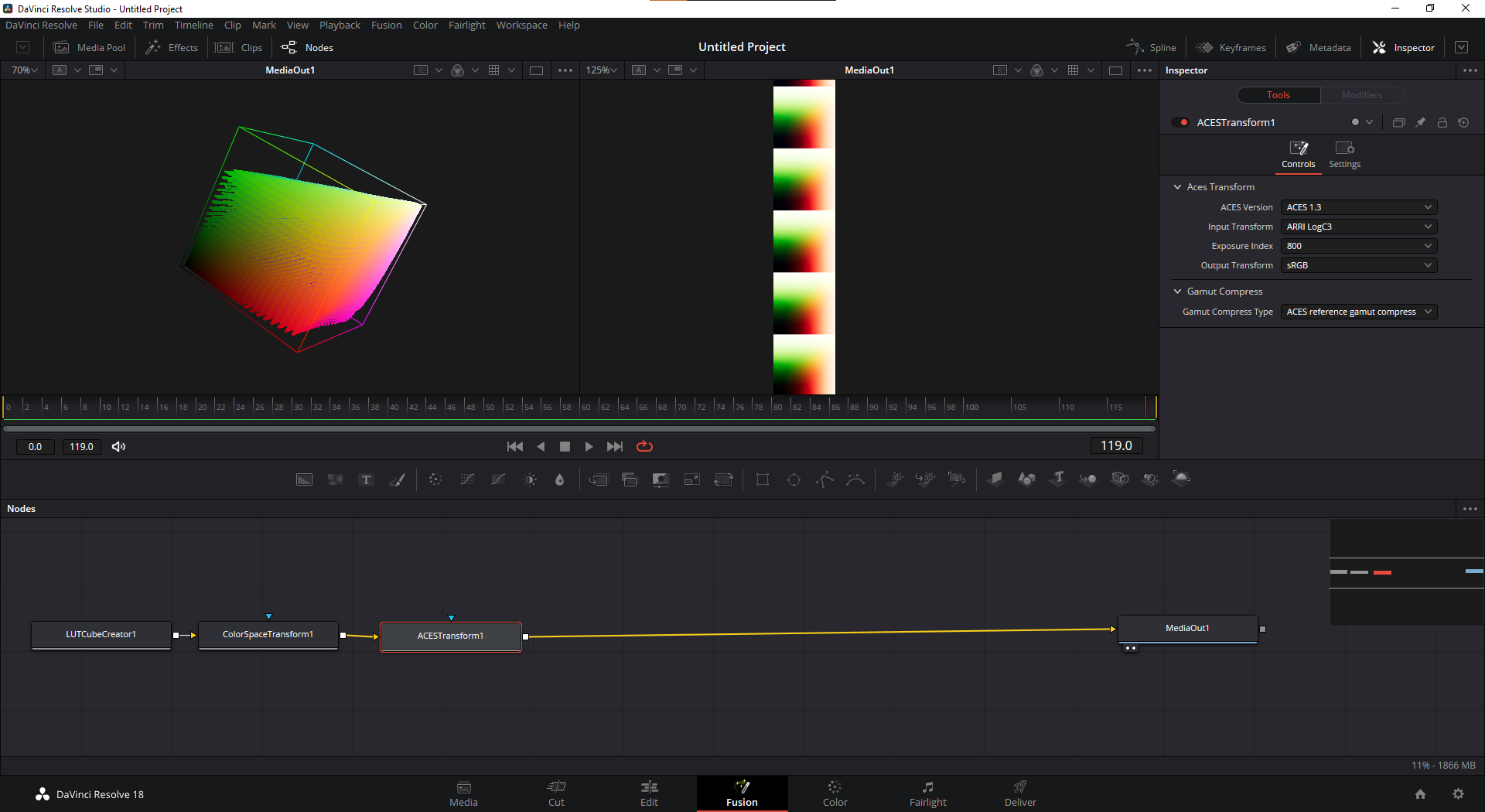Screen dimensions: 1485x812
Task: Add a Text+ node from toolbar
Action: [367, 480]
